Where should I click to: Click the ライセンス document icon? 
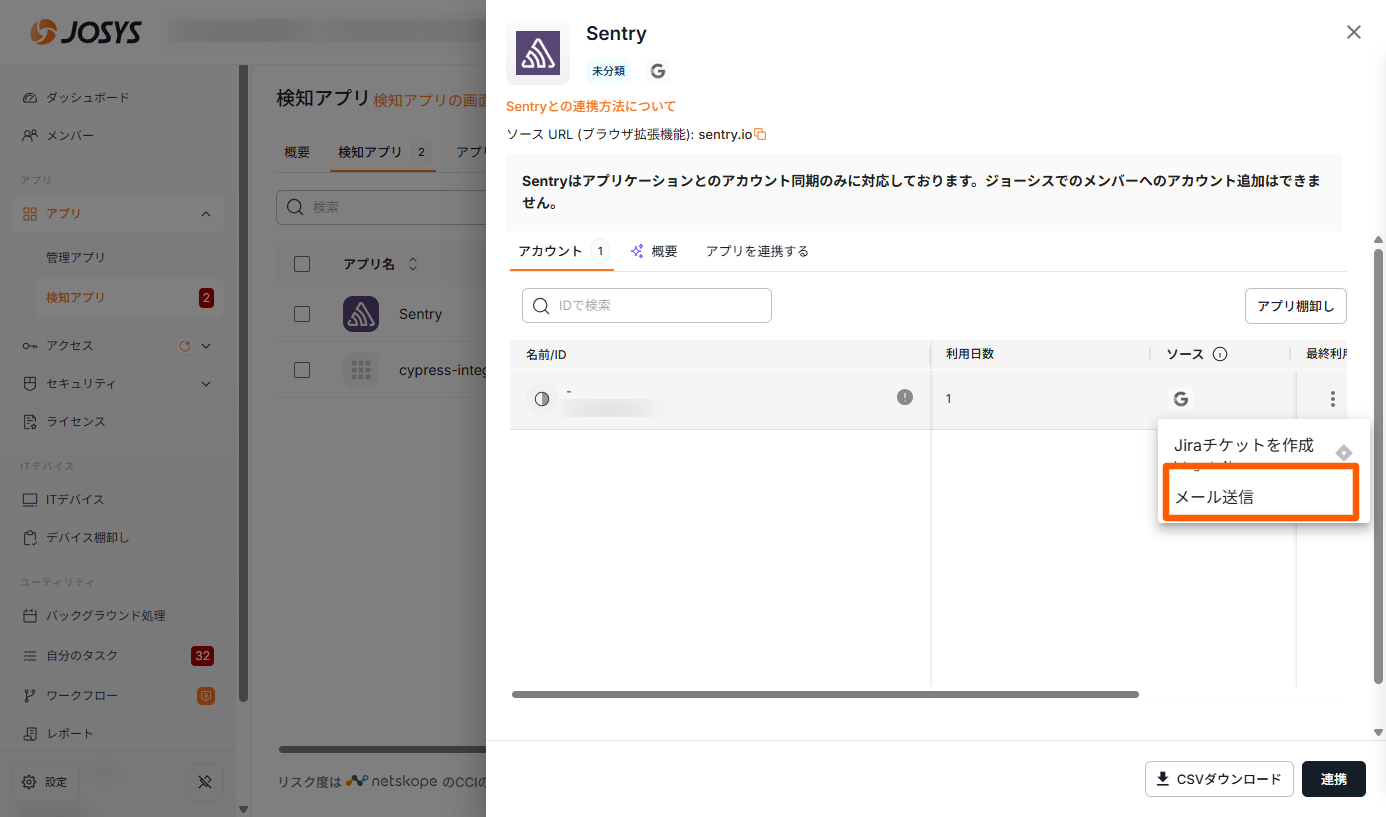(29, 422)
